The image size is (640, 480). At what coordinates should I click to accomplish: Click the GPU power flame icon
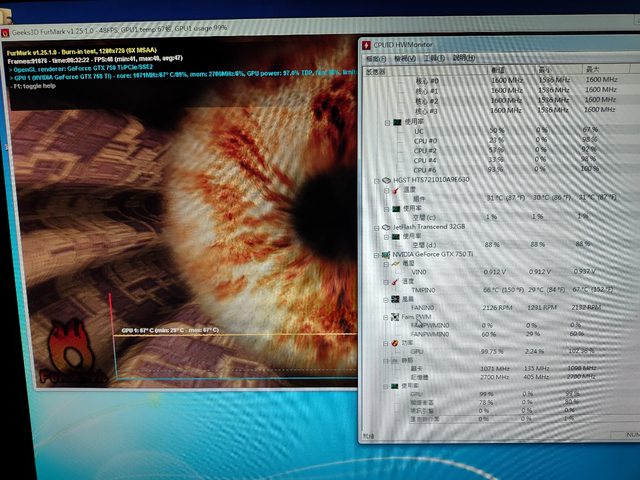[x=396, y=342]
